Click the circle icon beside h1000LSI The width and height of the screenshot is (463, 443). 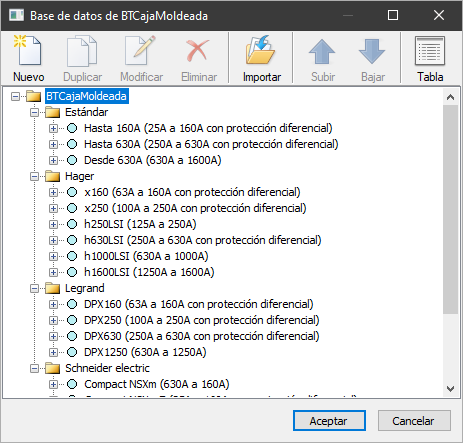click(72, 256)
